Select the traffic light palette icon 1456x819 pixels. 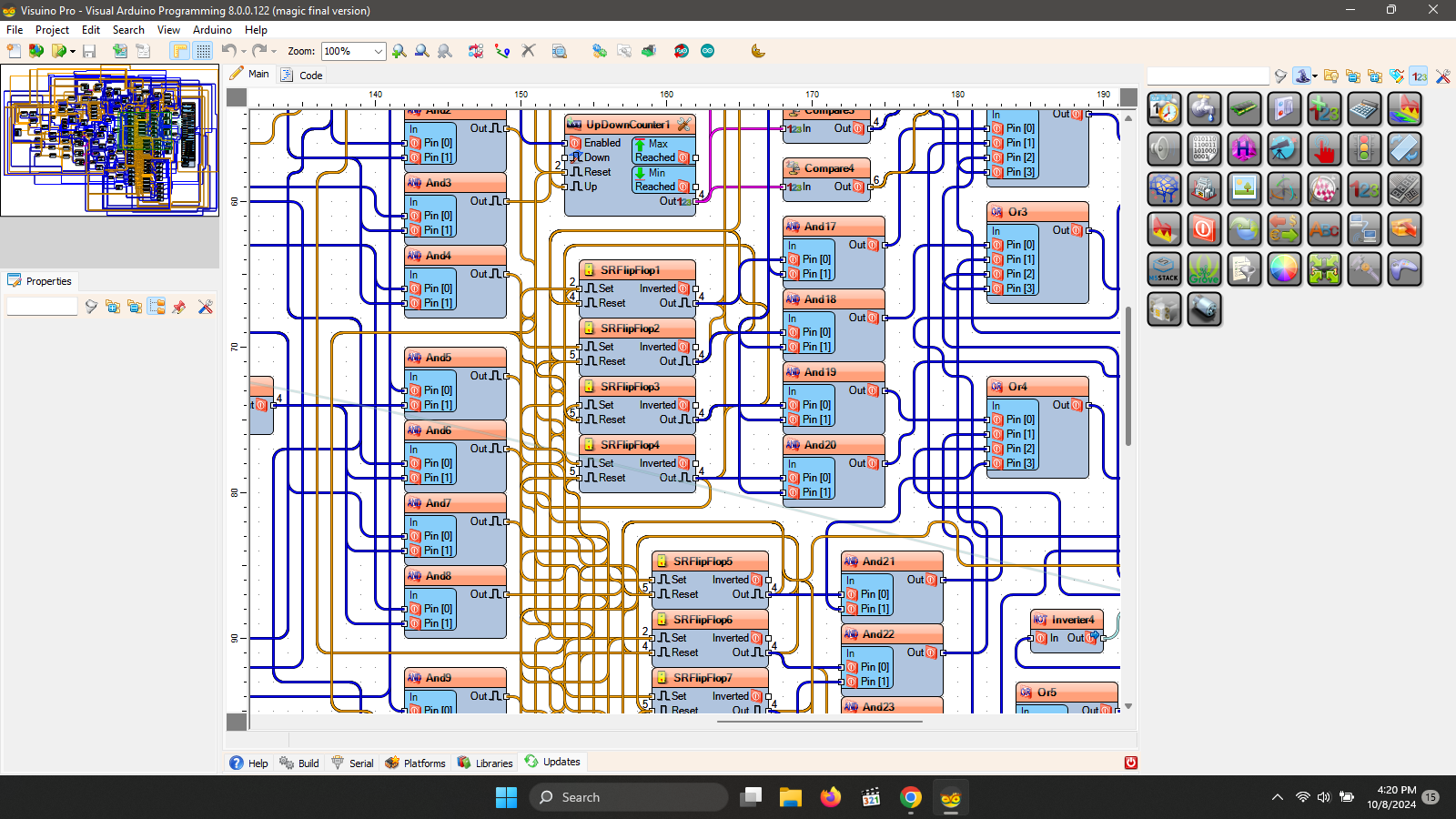pos(1363,149)
